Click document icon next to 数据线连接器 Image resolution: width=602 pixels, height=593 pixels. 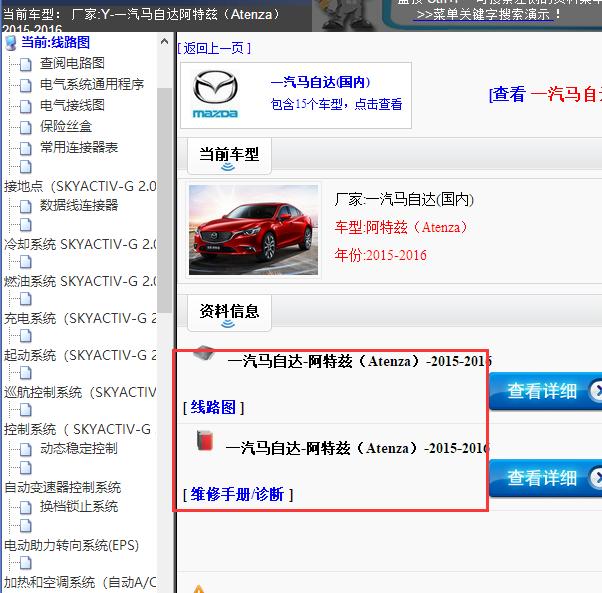(x=26, y=206)
